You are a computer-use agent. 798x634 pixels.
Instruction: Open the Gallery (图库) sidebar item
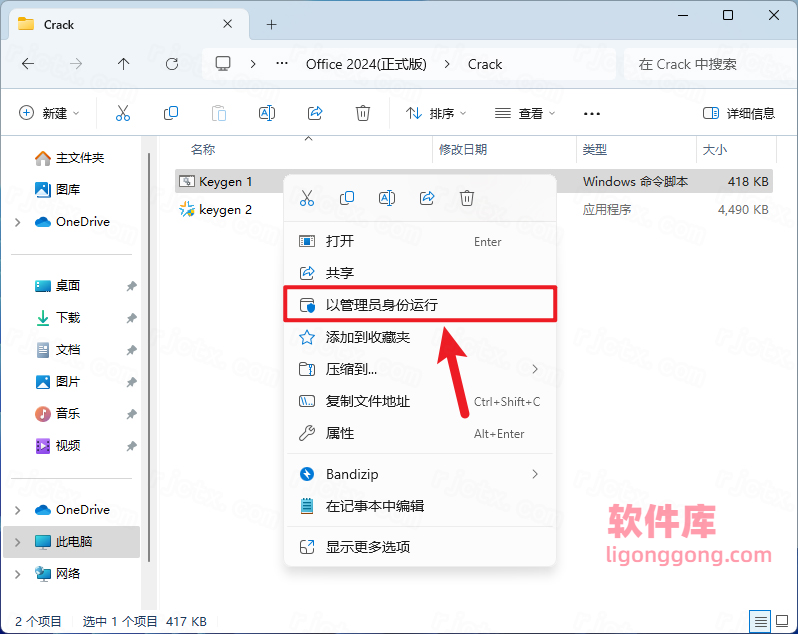click(58, 190)
